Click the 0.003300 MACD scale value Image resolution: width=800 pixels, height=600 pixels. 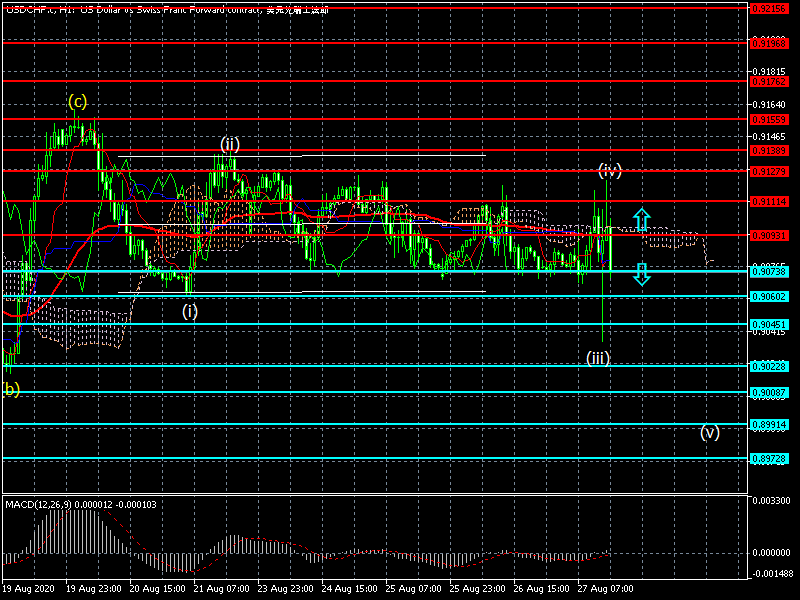(x=773, y=499)
